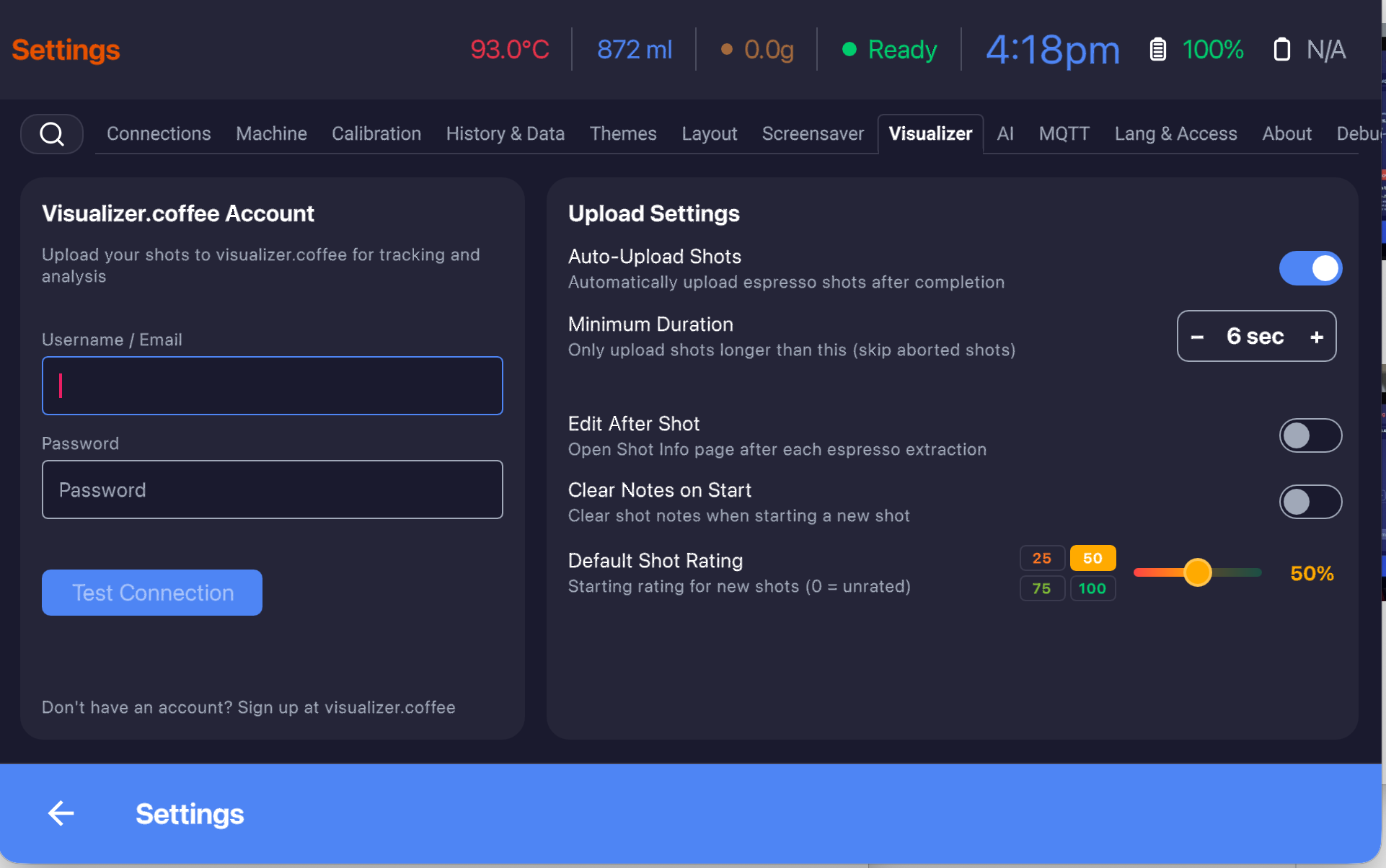Open Lang & Access tab
Viewport: 1386px width, 868px height.
click(x=1175, y=134)
